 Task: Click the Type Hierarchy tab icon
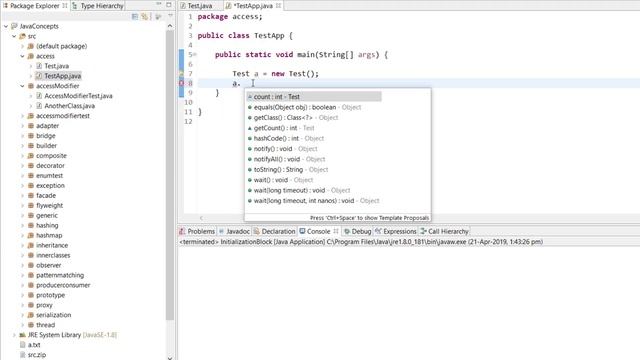coord(75,6)
